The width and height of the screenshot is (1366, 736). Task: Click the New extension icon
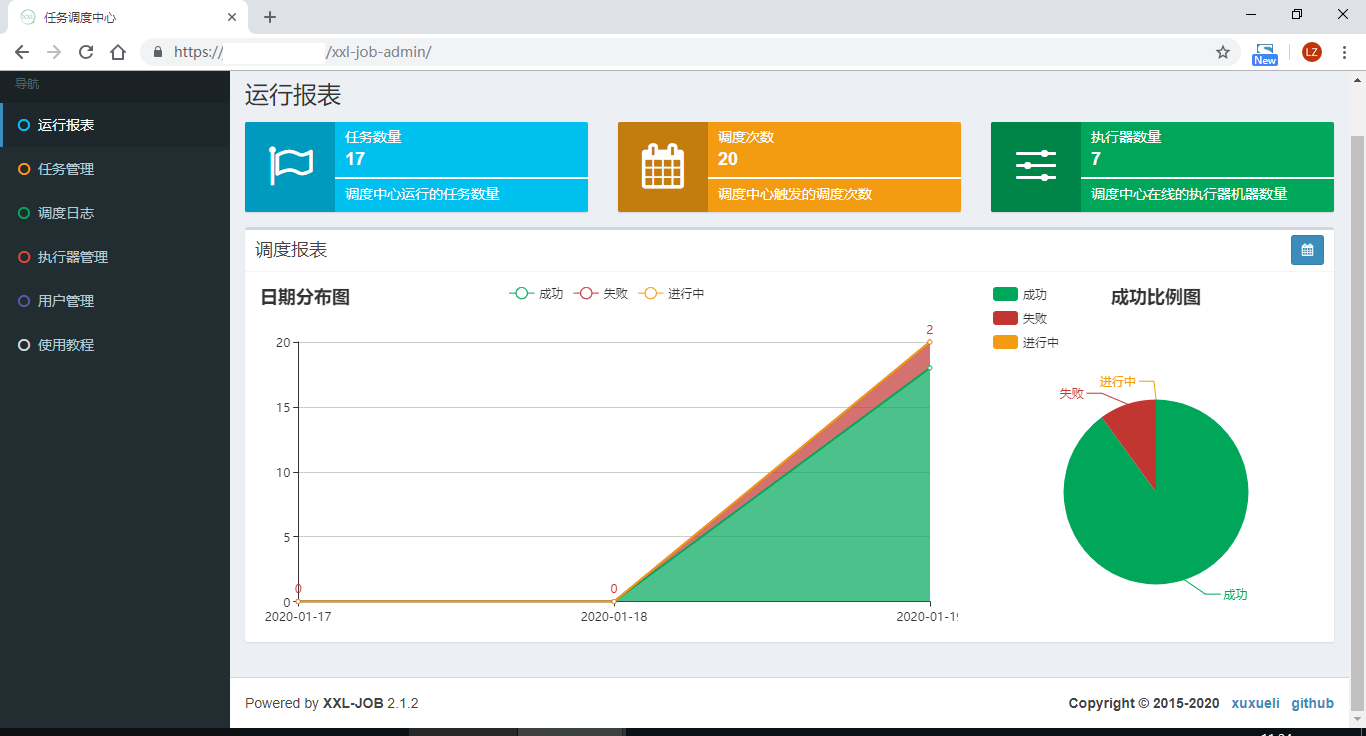tap(1265, 54)
